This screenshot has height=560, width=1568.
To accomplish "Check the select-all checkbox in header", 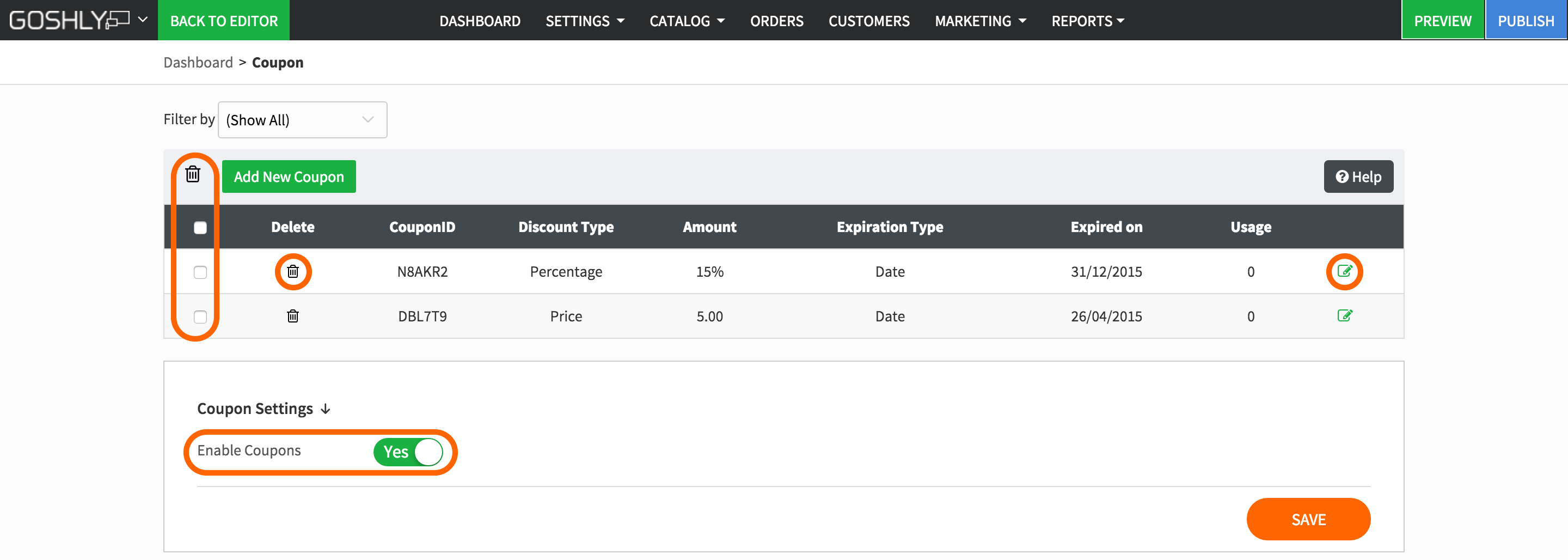I will 200,228.
